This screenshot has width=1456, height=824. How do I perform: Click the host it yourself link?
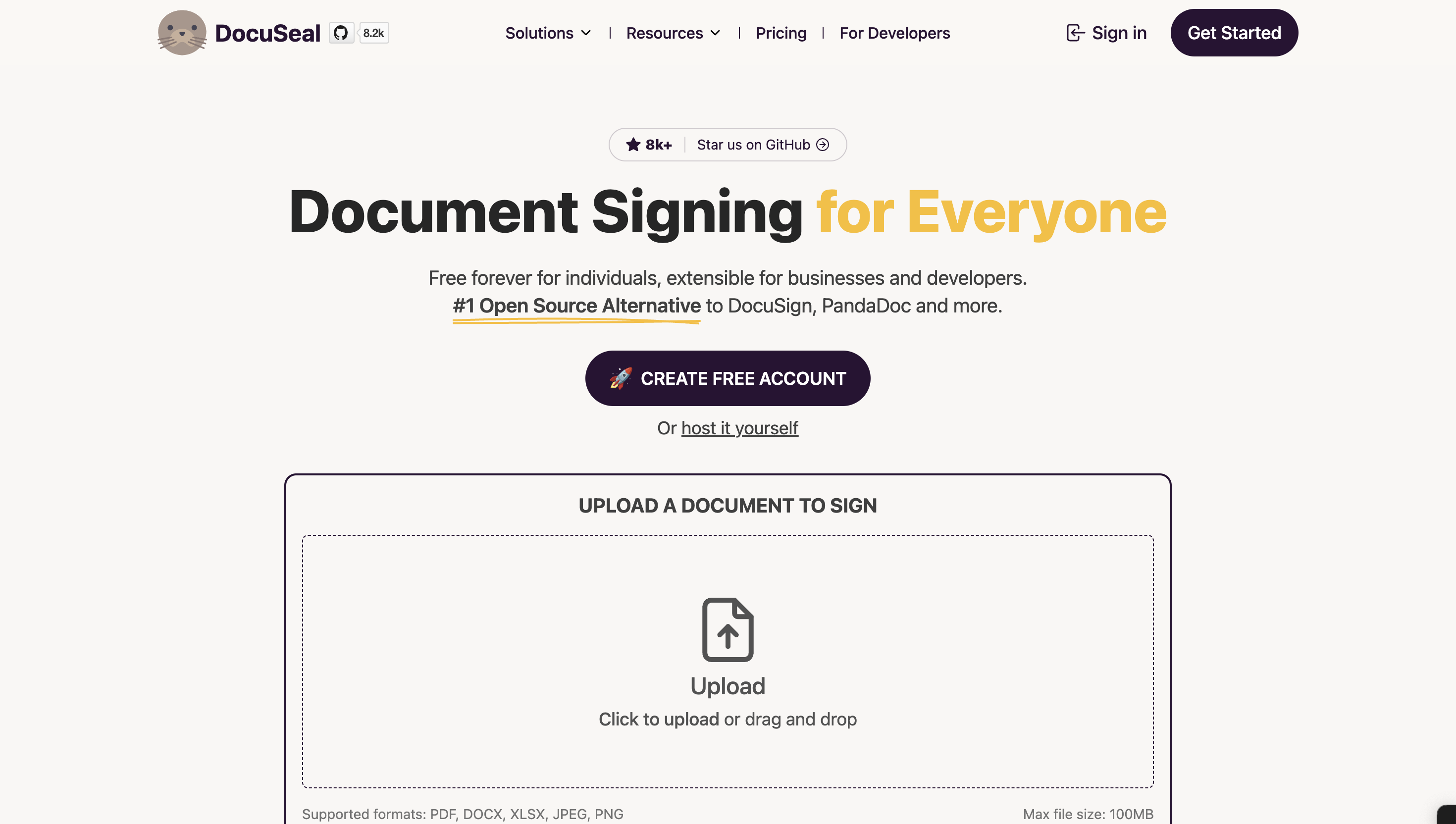739,428
